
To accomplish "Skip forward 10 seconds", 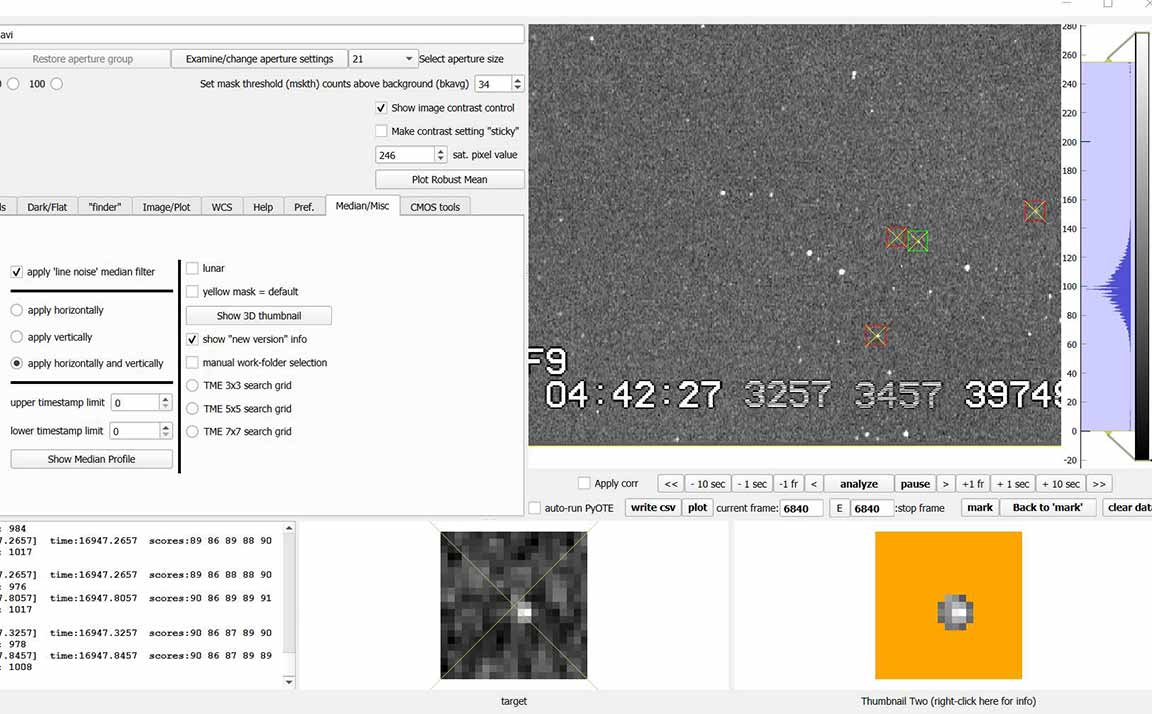I will coord(1060,484).
